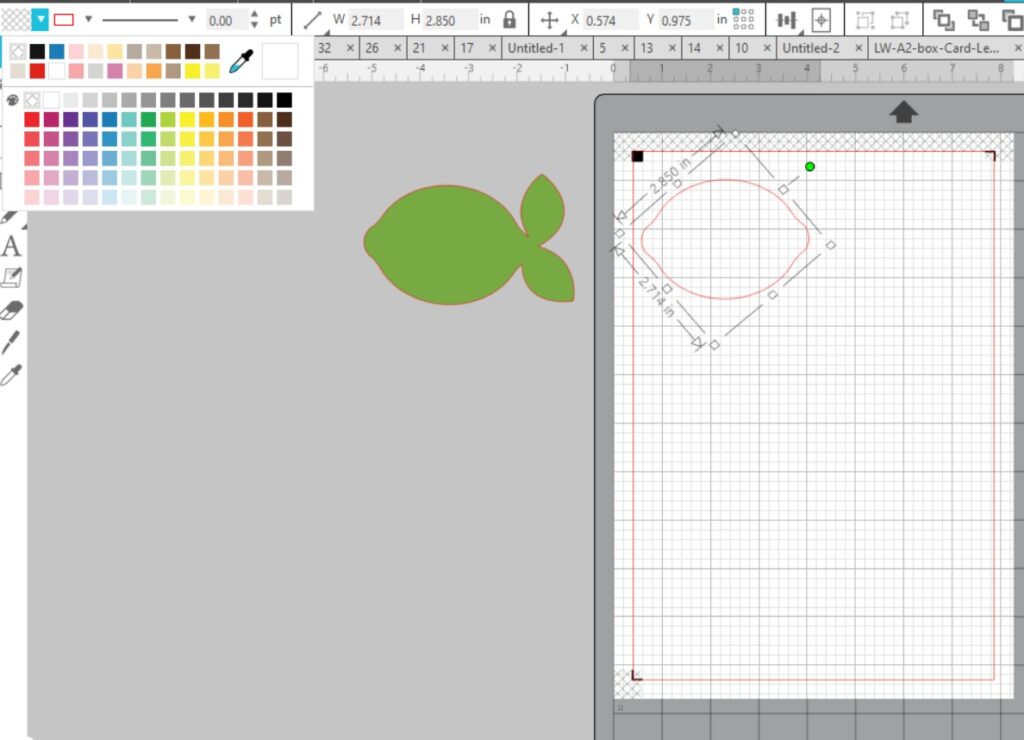Open the fill color dropdown arrow
1024x740 pixels.
39,19
